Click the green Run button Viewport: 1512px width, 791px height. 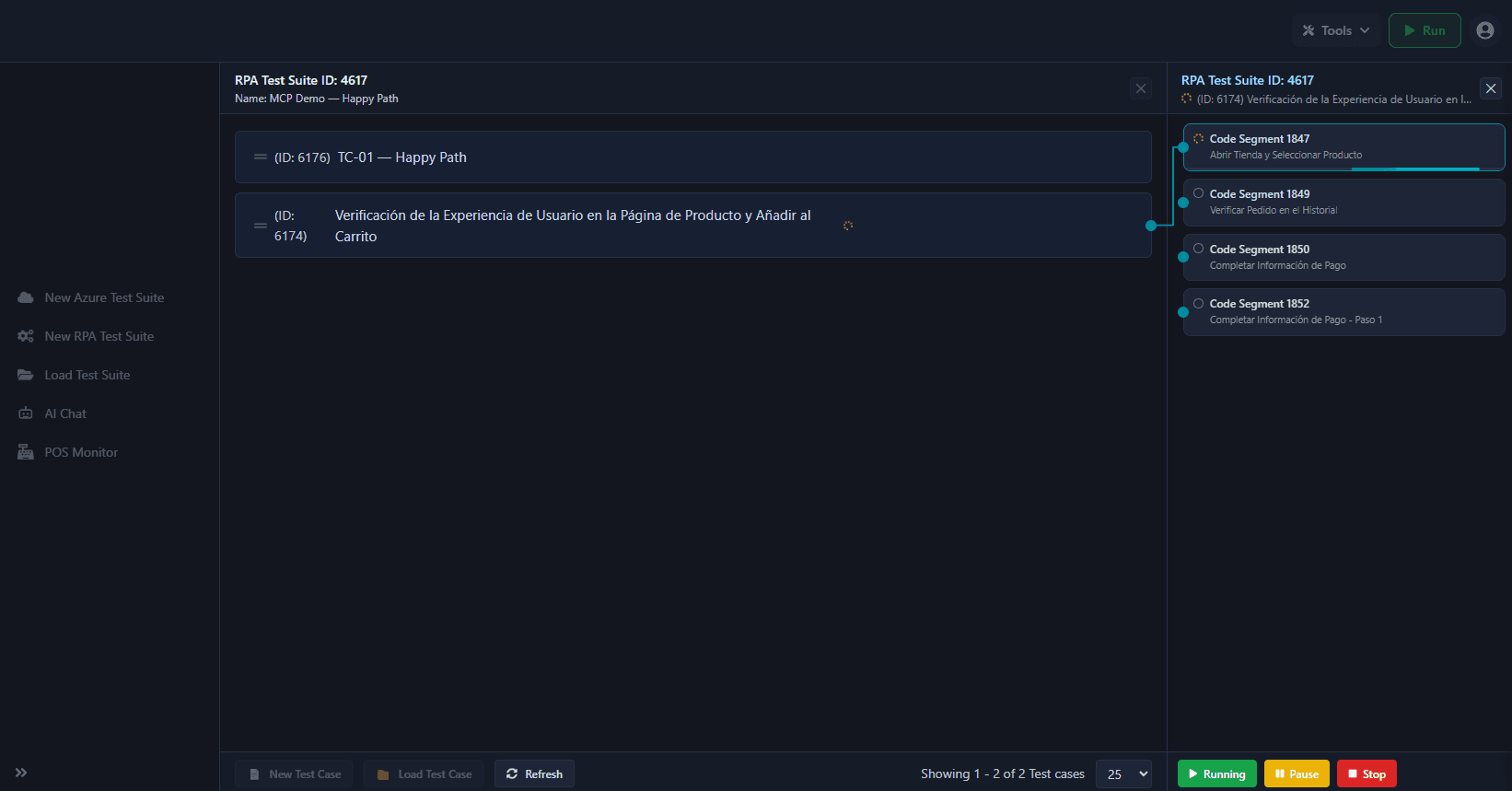click(x=1425, y=30)
